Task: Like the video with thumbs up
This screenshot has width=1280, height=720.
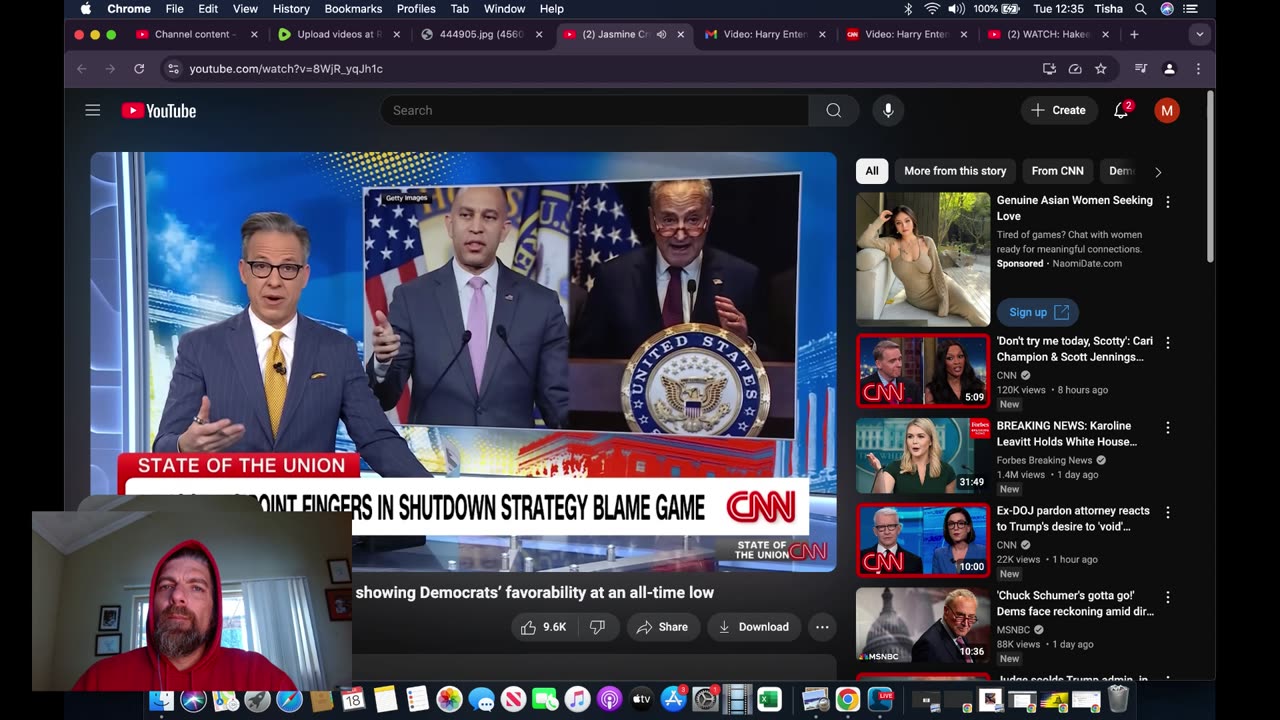Action: pos(543,627)
